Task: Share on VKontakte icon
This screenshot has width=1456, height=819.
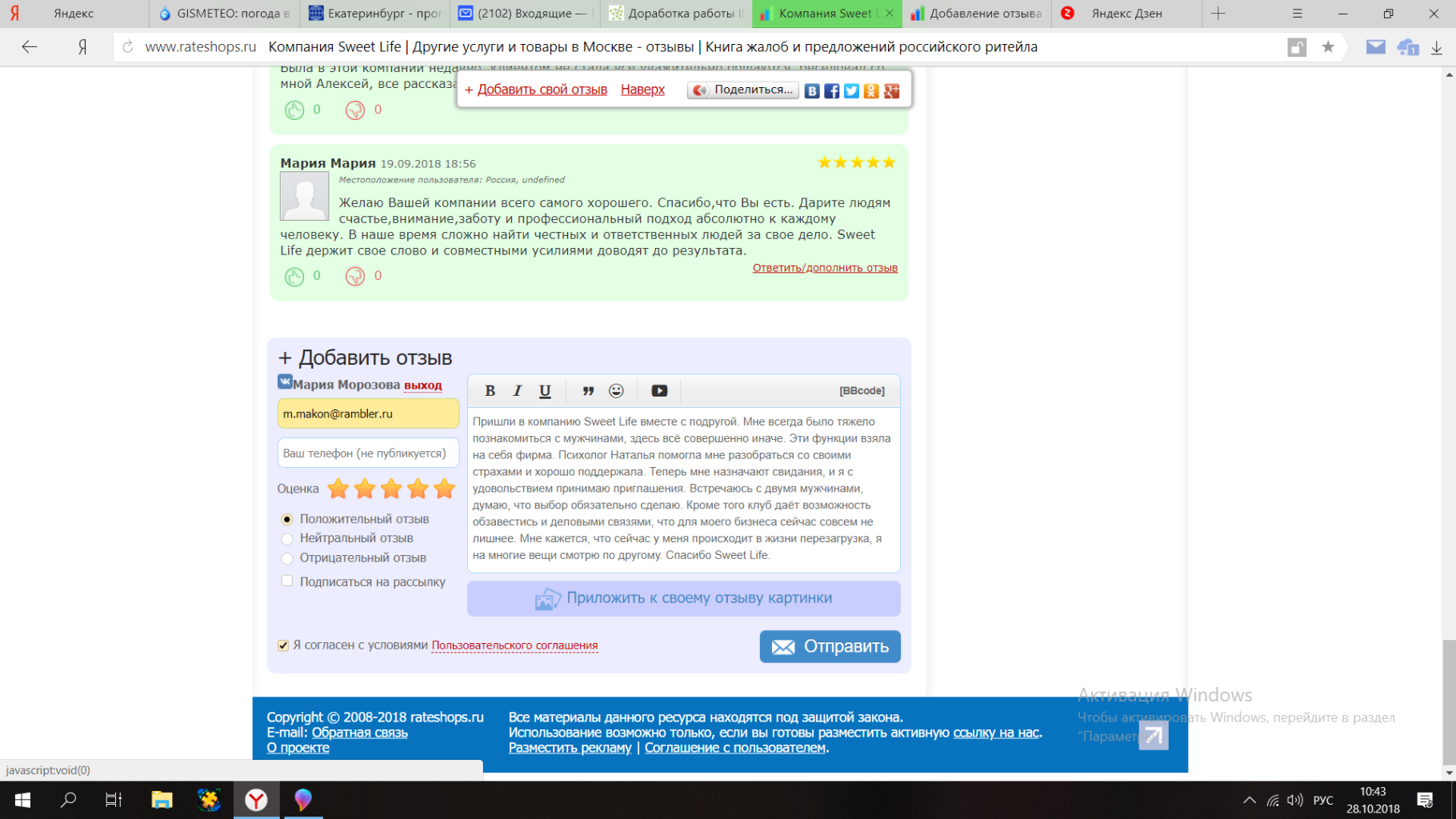Action: pyautogui.click(x=812, y=90)
